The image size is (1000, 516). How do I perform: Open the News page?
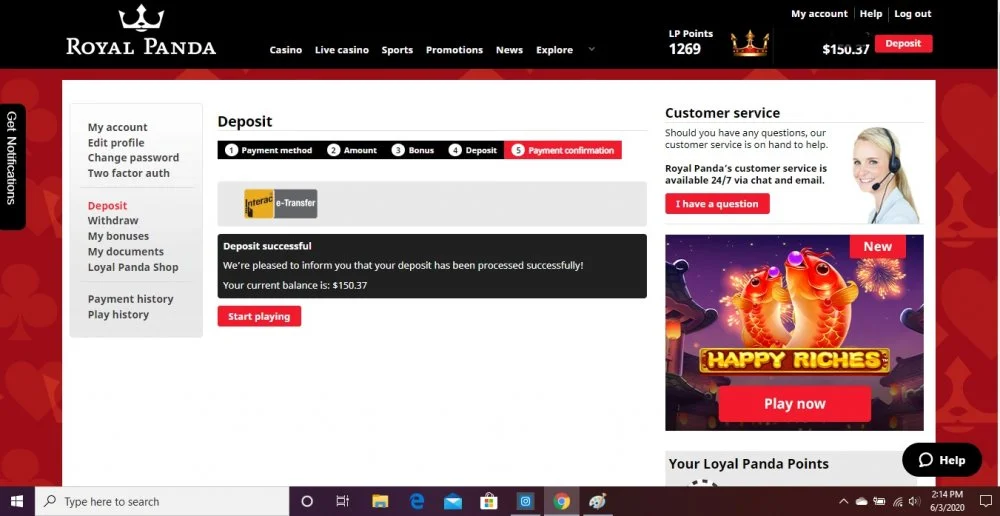click(510, 50)
